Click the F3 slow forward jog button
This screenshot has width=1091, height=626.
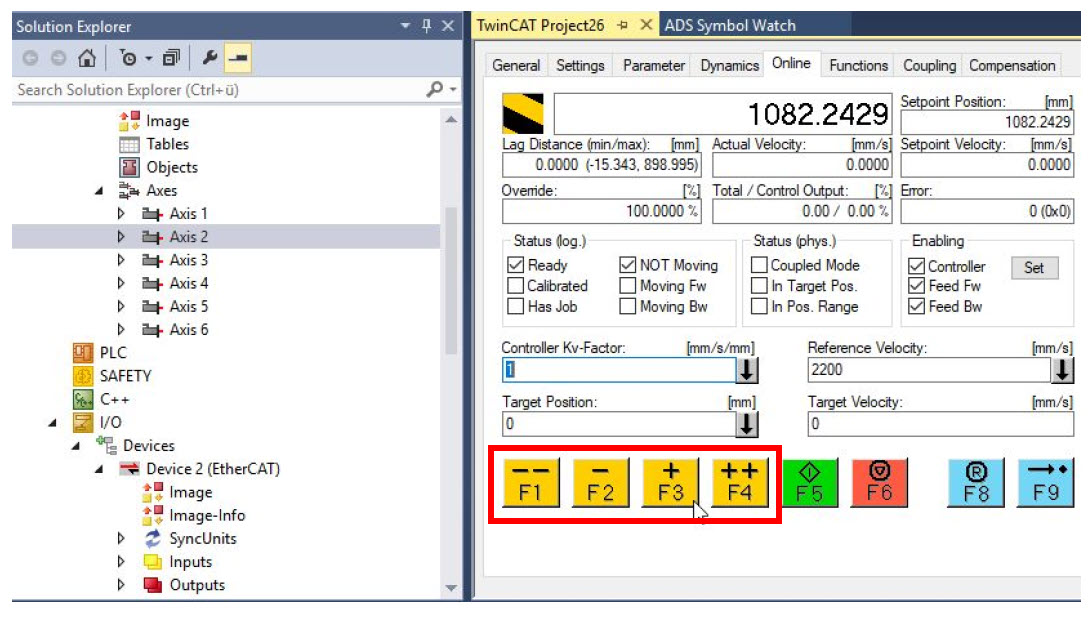pos(670,482)
